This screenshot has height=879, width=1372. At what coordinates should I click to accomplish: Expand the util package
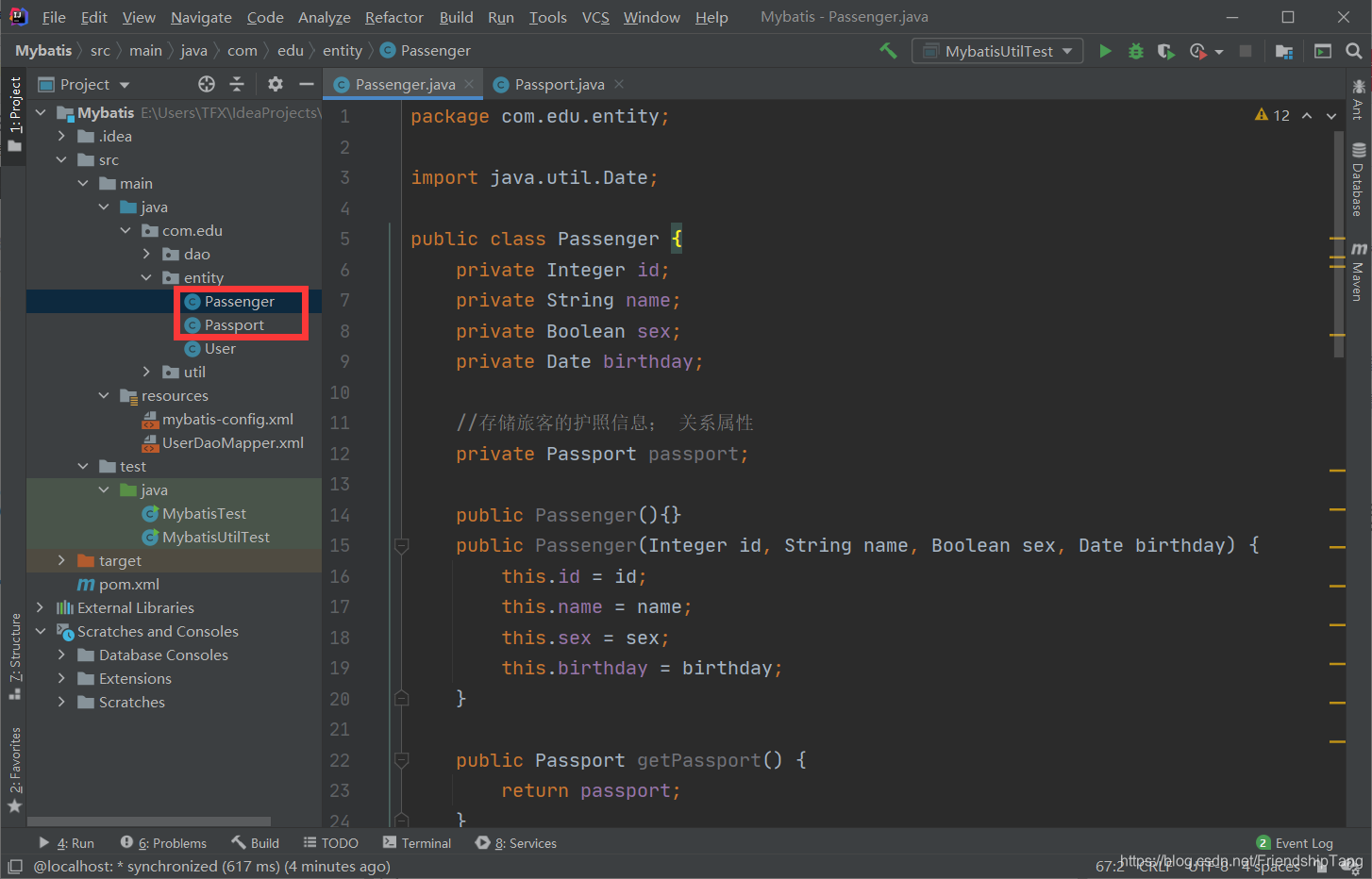[146, 372]
